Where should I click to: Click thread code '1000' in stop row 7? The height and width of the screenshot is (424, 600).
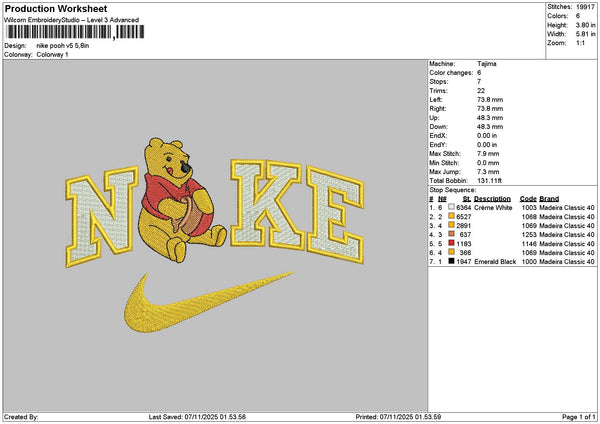click(x=529, y=262)
